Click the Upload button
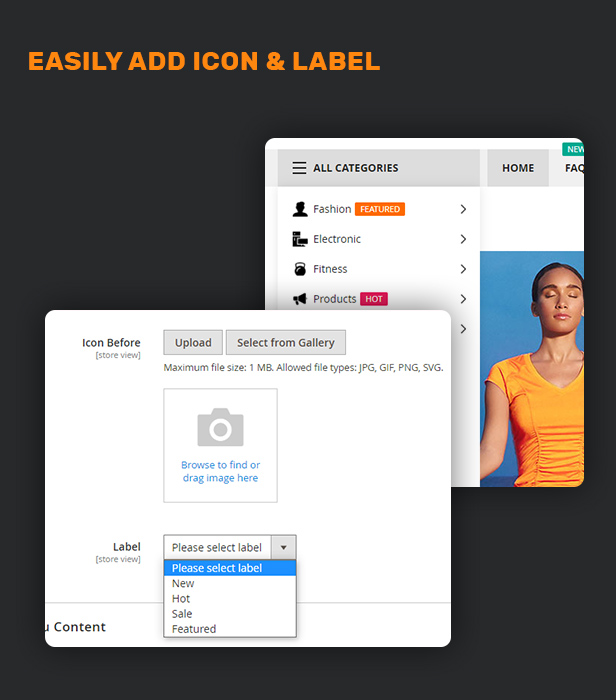This screenshot has width=616, height=700. (193, 342)
